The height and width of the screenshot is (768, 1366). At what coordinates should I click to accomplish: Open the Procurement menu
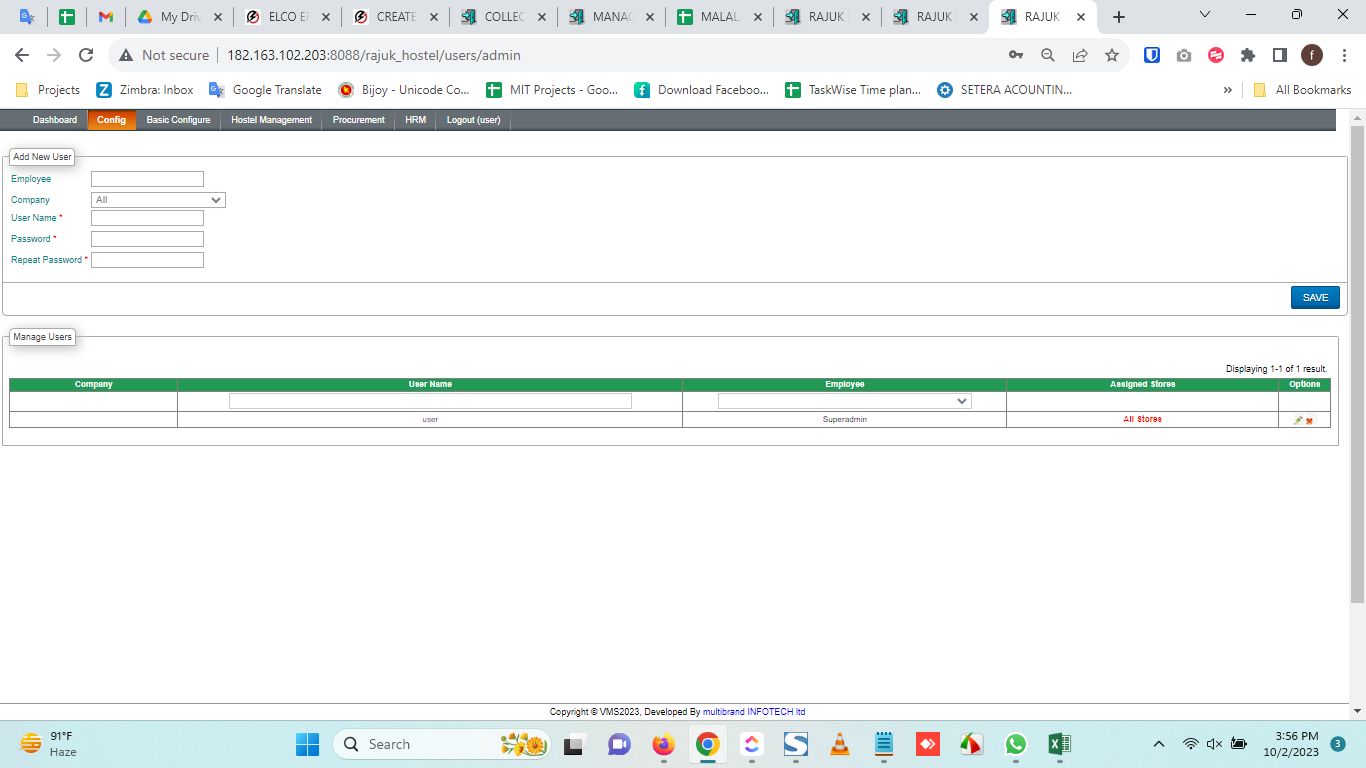[x=359, y=120]
